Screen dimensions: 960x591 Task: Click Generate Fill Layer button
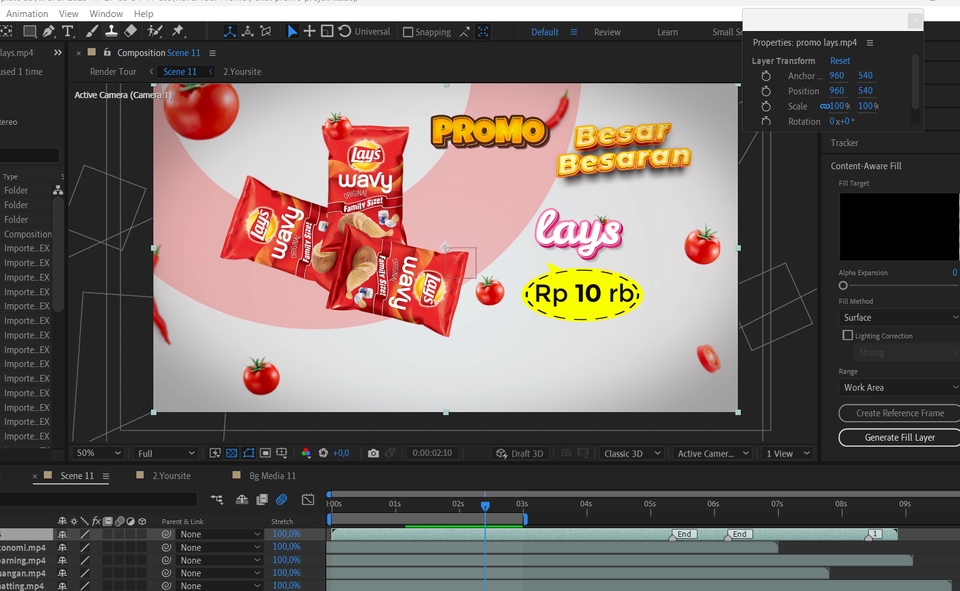coord(899,437)
